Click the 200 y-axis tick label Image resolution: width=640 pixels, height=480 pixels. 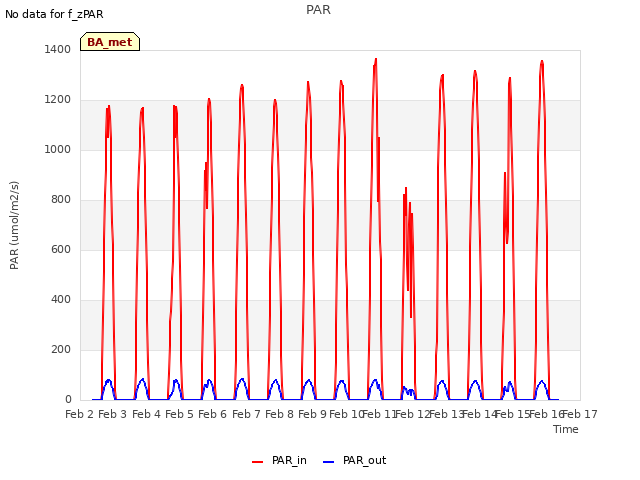[x=61, y=349]
